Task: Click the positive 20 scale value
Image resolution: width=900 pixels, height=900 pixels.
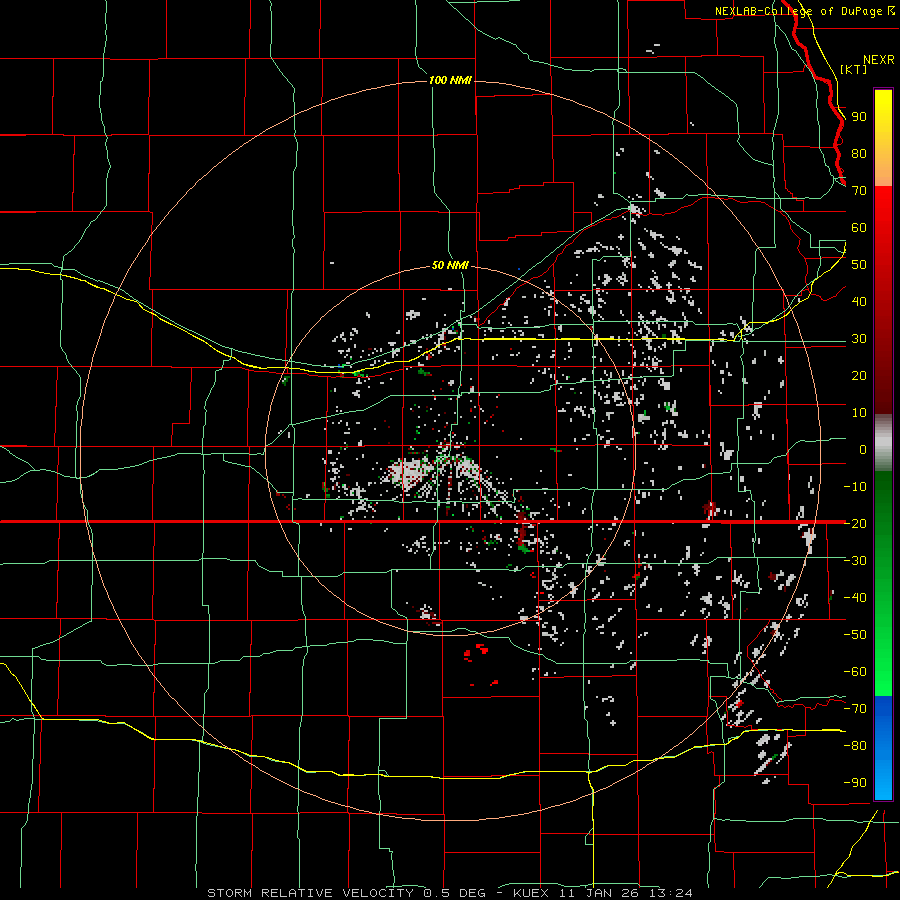Action: (x=859, y=376)
